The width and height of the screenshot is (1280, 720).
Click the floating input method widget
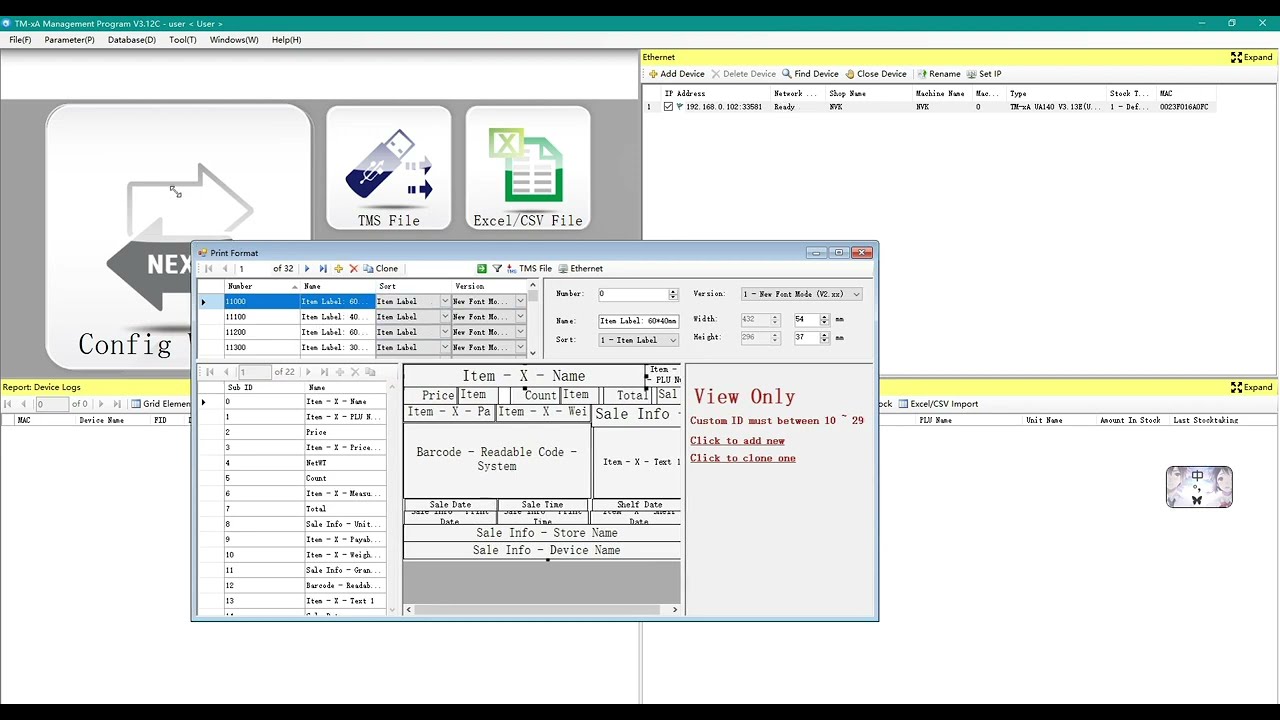(x=1199, y=487)
